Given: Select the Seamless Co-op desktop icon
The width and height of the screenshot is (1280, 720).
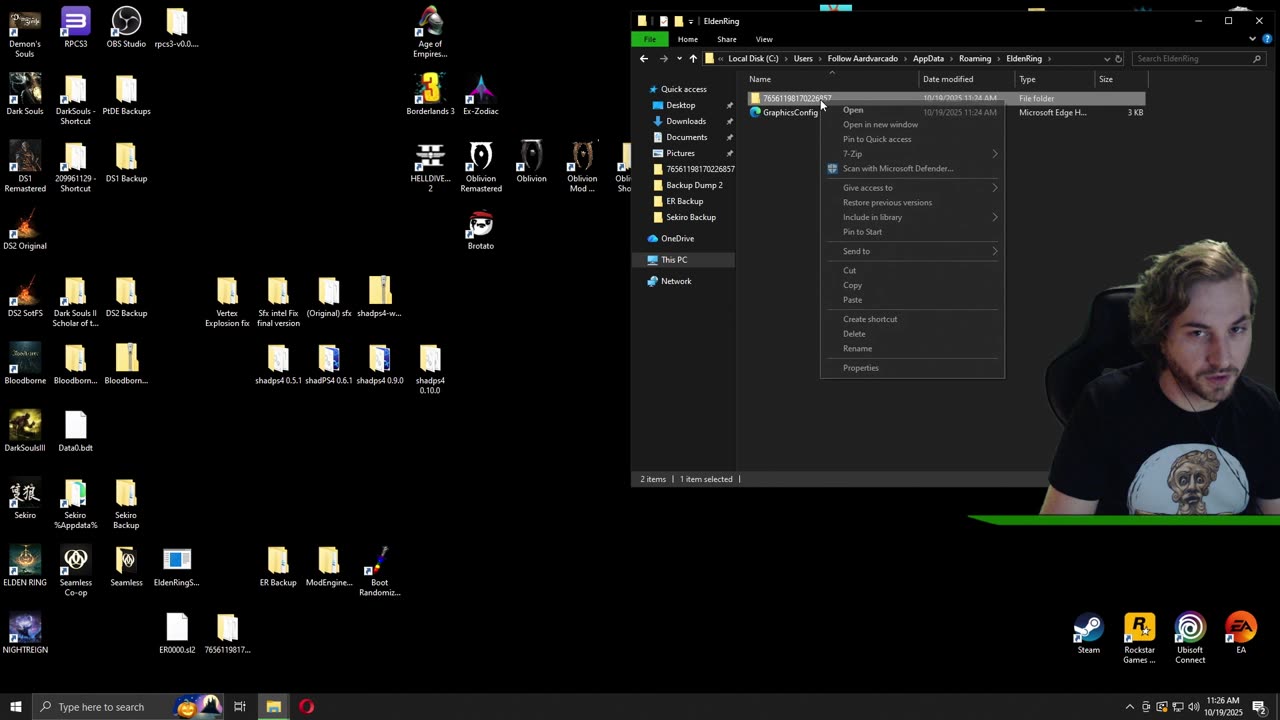Looking at the screenshot, I should click(x=76, y=560).
